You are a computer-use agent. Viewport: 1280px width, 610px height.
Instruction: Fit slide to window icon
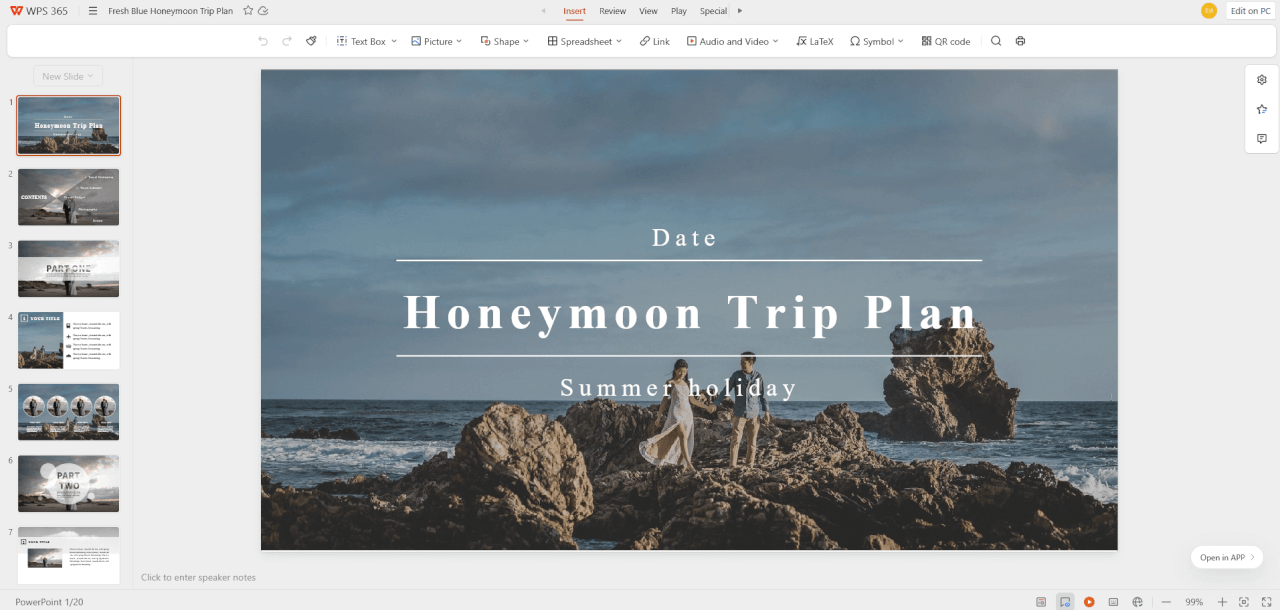1244,602
